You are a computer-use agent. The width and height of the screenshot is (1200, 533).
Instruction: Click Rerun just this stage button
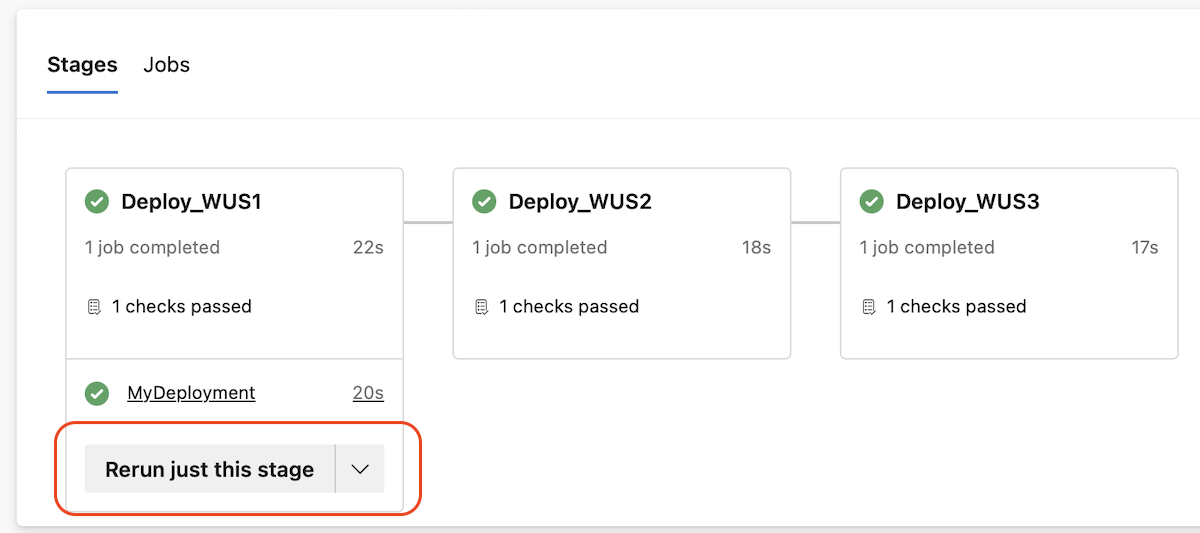tap(210, 469)
